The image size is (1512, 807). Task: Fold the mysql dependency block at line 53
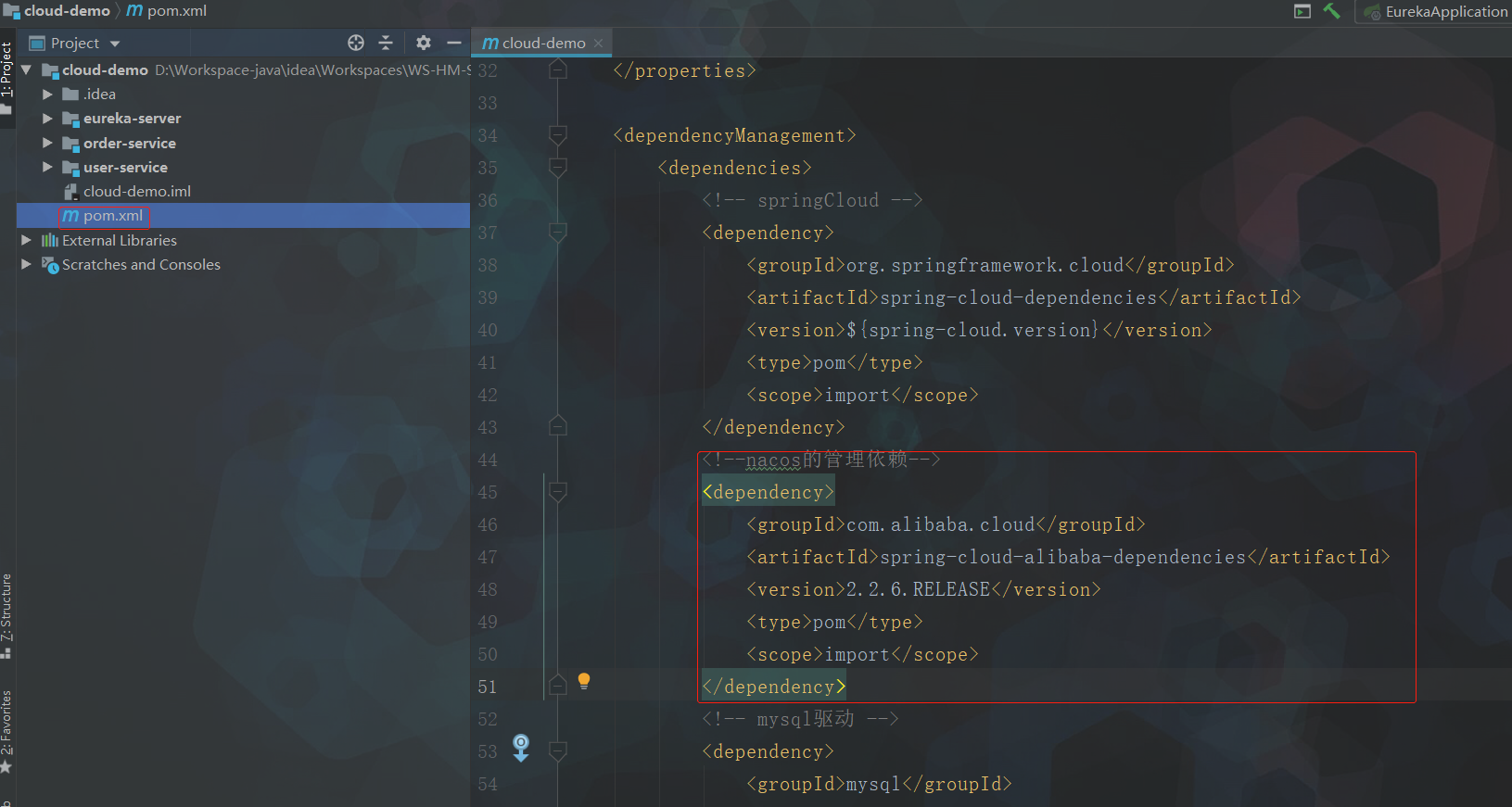pyautogui.click(x=558, y=751)
